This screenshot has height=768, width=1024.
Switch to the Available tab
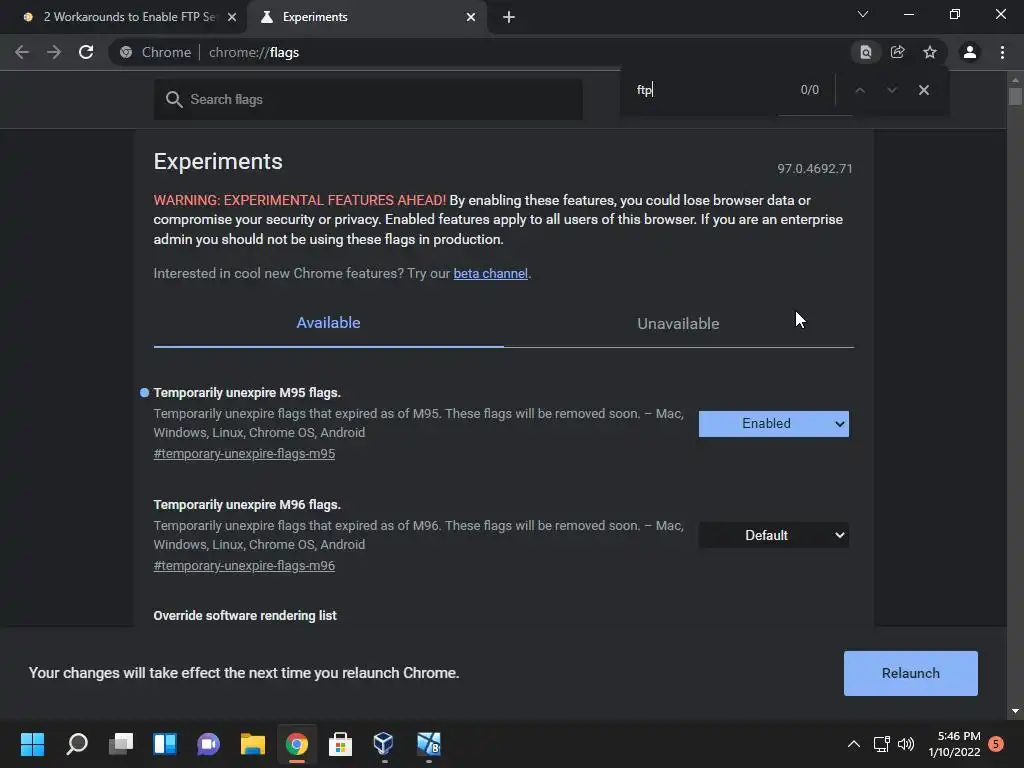(328, 323)
